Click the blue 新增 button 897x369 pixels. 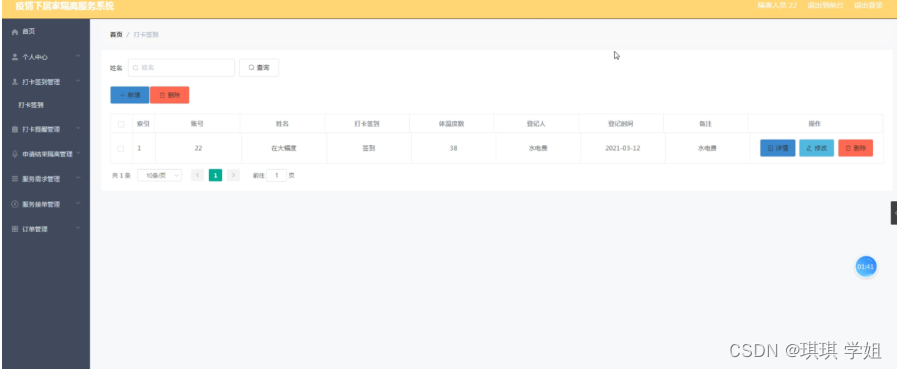130,95
